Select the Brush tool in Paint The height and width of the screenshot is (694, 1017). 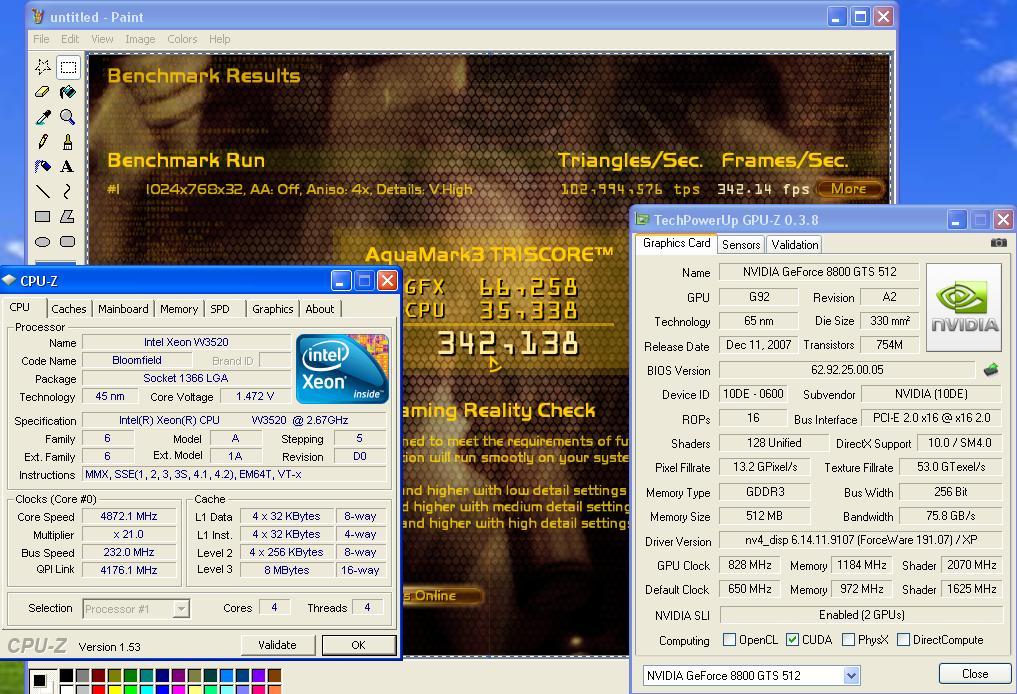(x=67, y=141)
